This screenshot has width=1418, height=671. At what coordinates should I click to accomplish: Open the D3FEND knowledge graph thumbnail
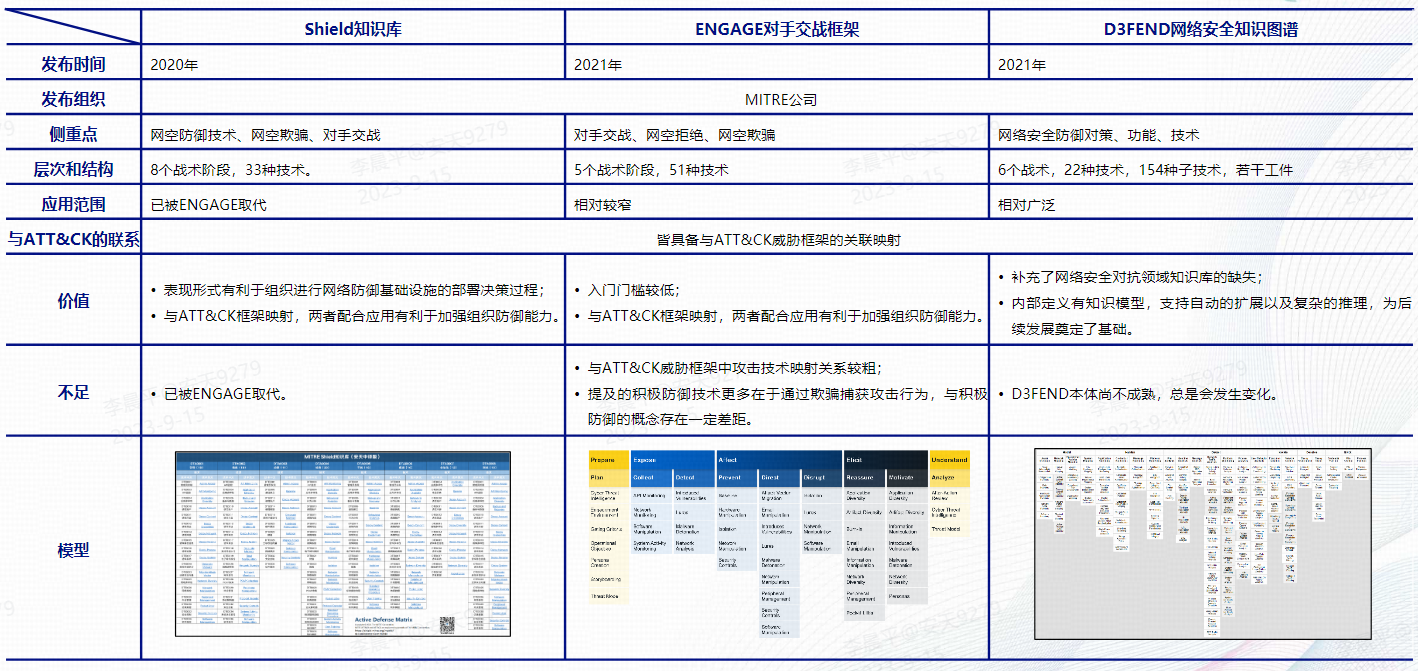[x=1201, y=544]
